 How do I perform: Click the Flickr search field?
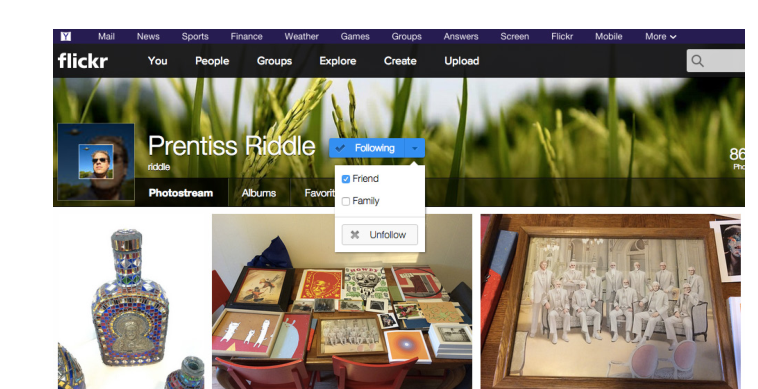tap(715, 61)
